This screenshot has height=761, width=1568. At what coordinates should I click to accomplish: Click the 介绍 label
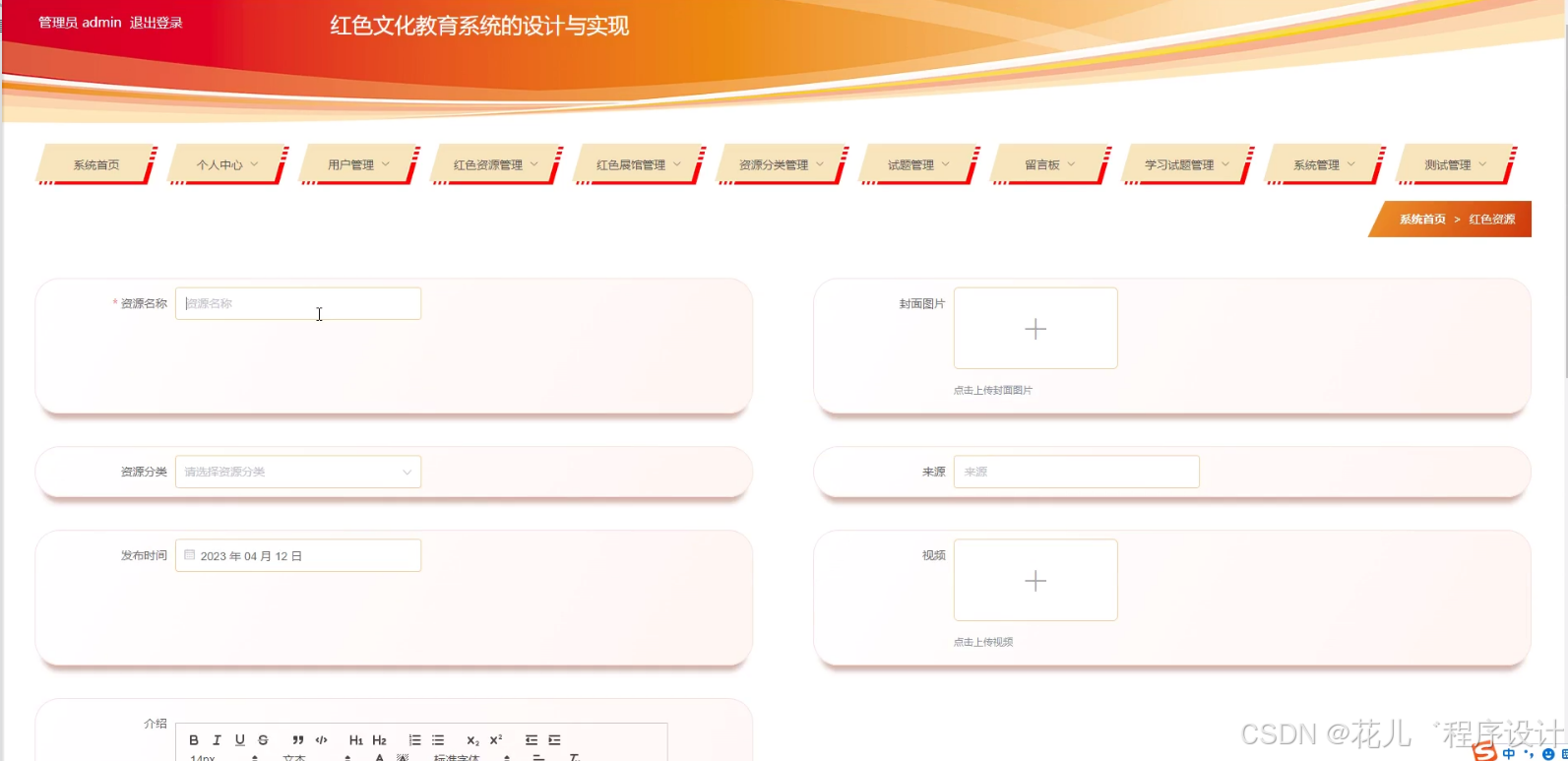(x=156, y=724)
